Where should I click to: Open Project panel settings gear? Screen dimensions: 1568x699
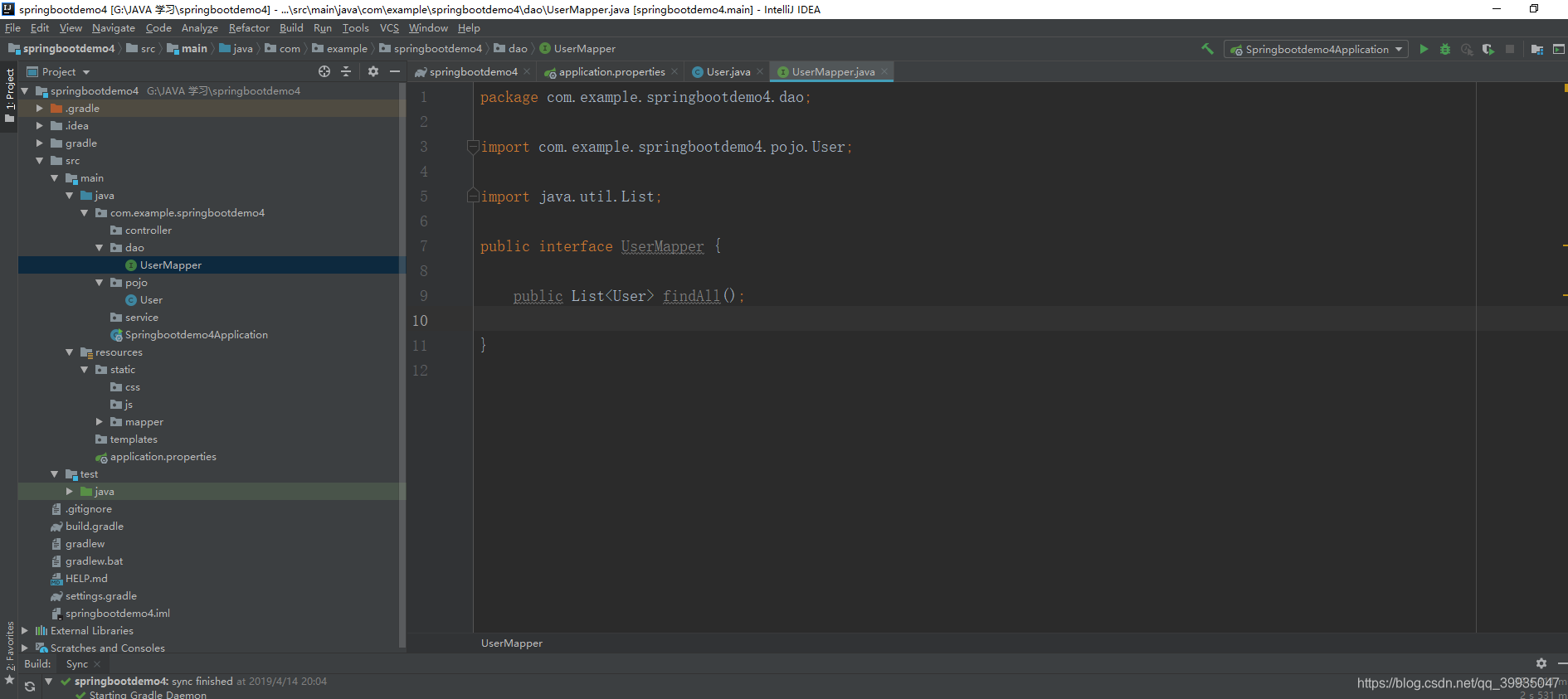[x=373, y=71]
